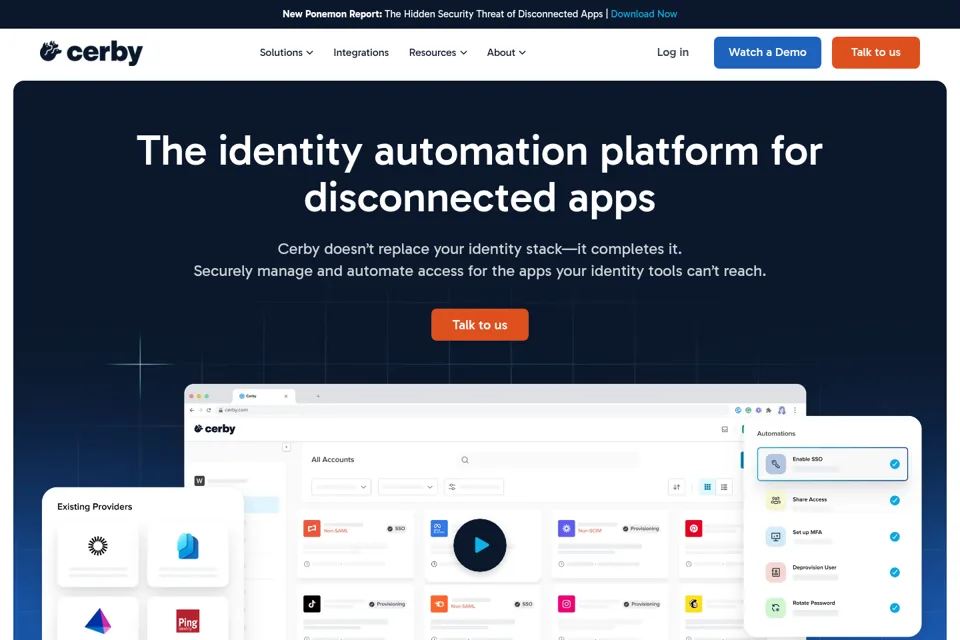This screenshot has width=960, height=640.
Task: Click the blue Meta app icon
Action: click(439, 528)
